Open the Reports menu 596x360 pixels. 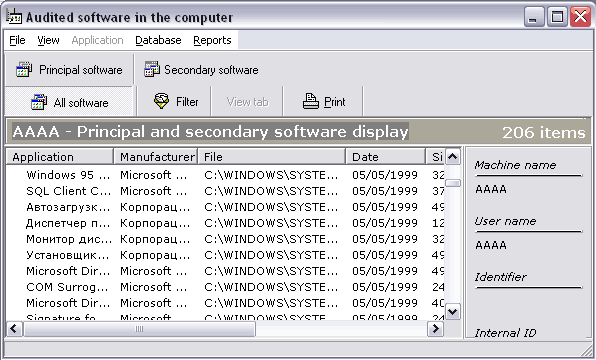tap(212, 40)
